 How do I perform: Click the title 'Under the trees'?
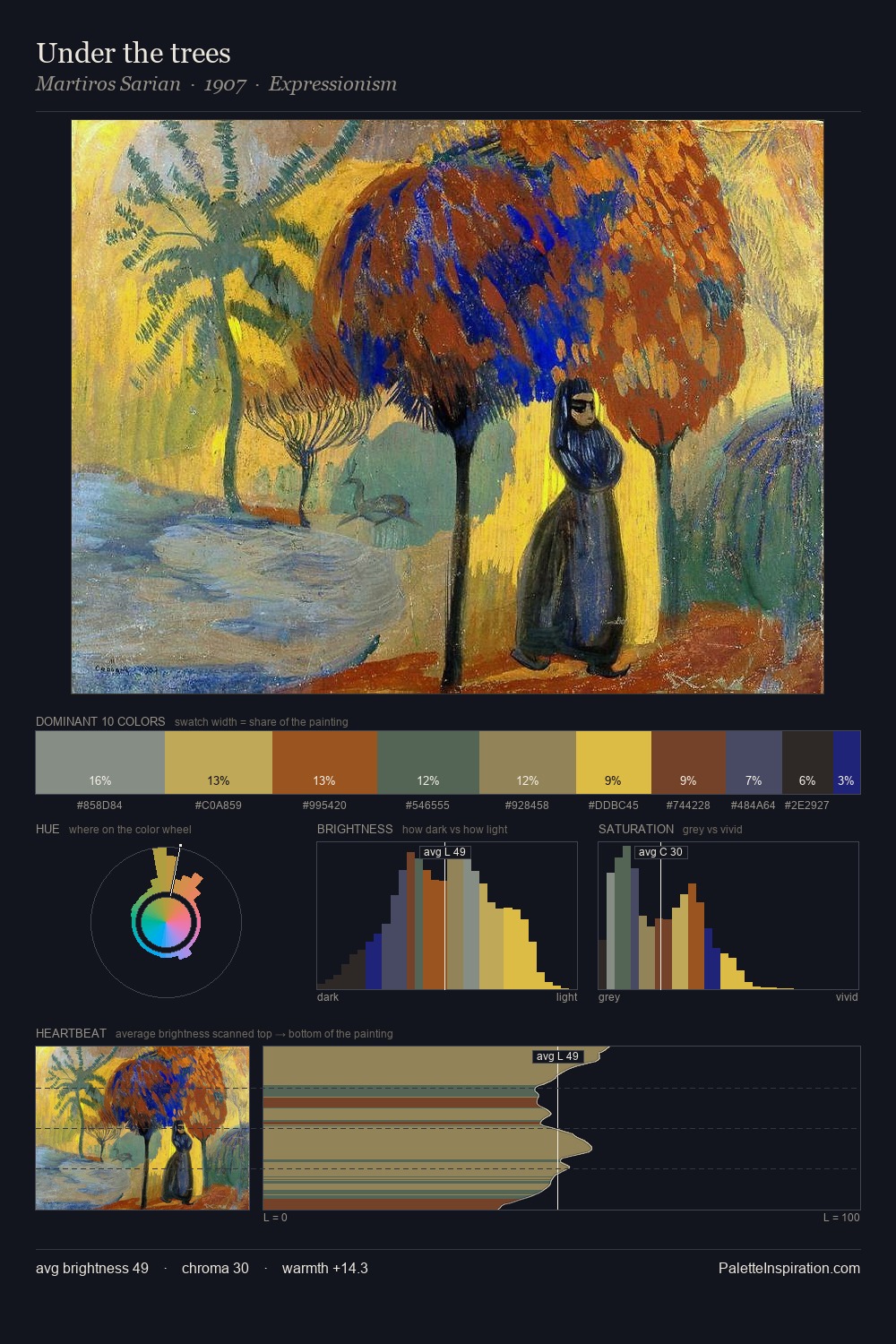tap(134, 53)
